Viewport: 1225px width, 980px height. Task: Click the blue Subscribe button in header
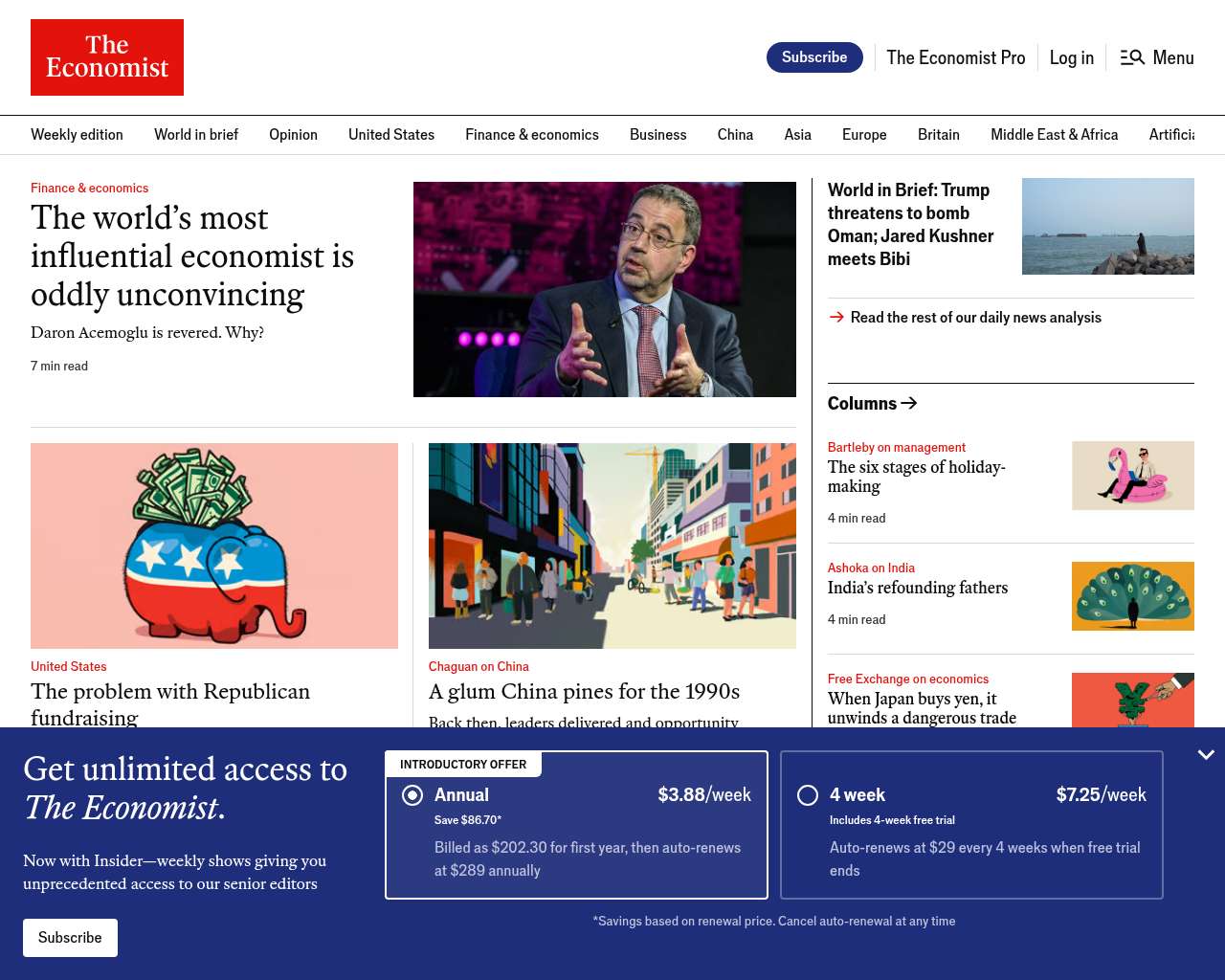814,57
